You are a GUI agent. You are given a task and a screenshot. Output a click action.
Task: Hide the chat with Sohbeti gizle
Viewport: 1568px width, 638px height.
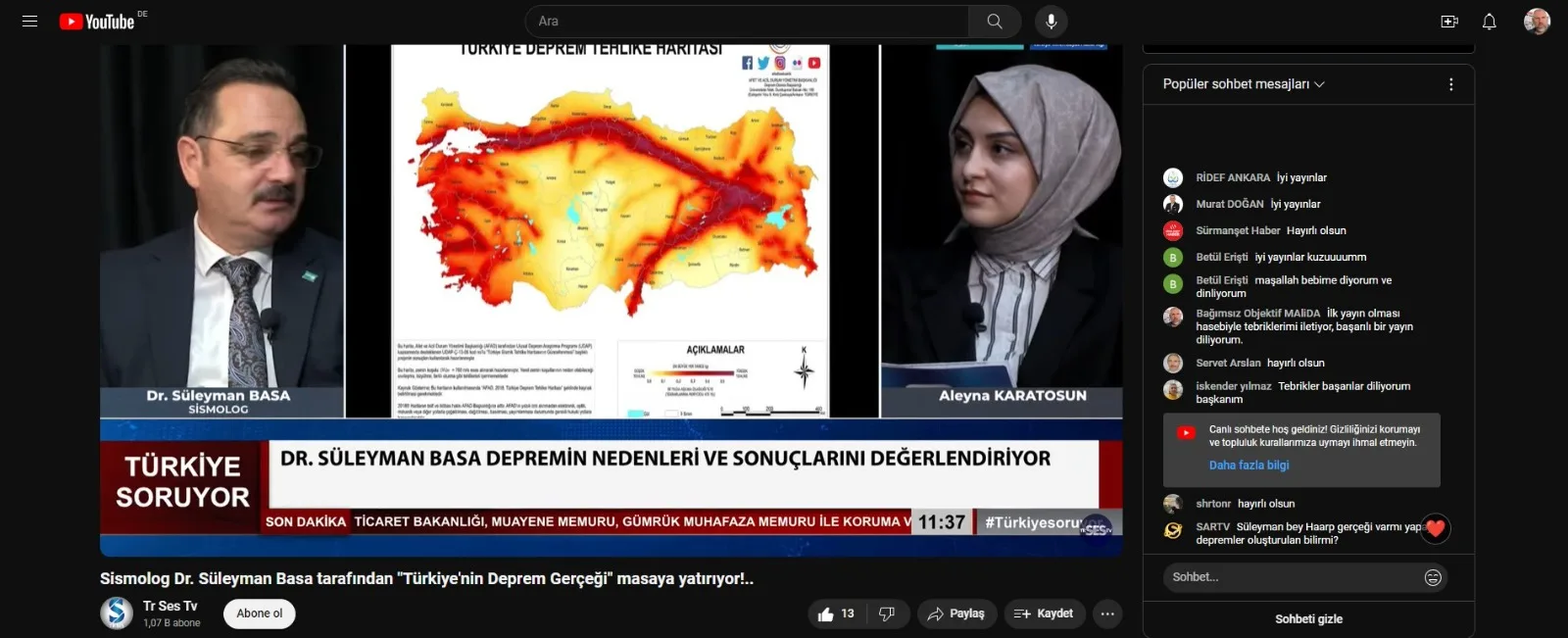[1308, 619]
